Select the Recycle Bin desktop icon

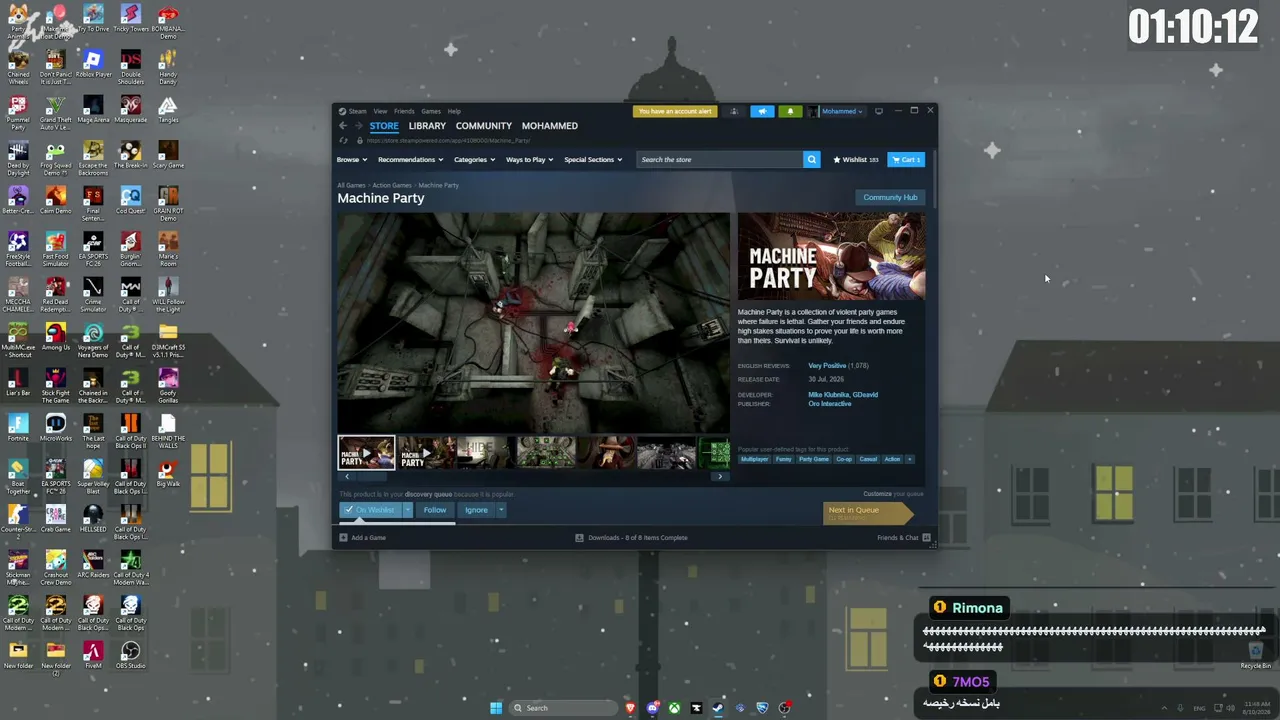click(x=1255, y=655)
